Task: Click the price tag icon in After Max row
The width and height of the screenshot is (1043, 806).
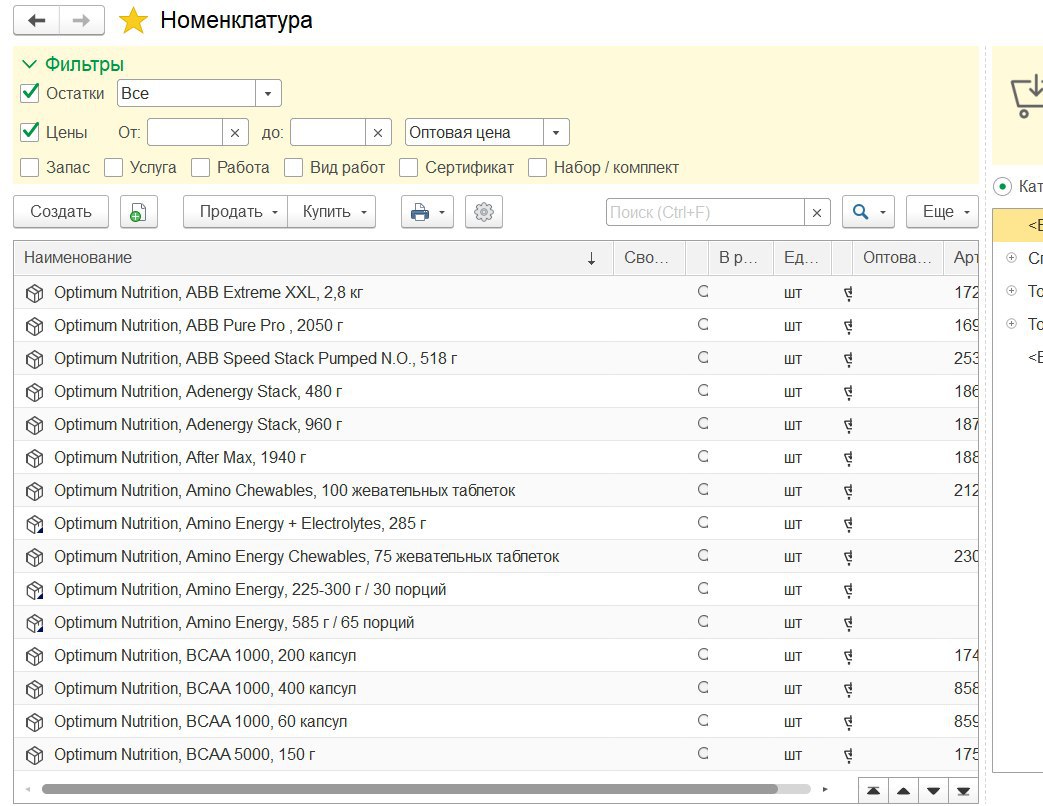Action: point(848,458)
